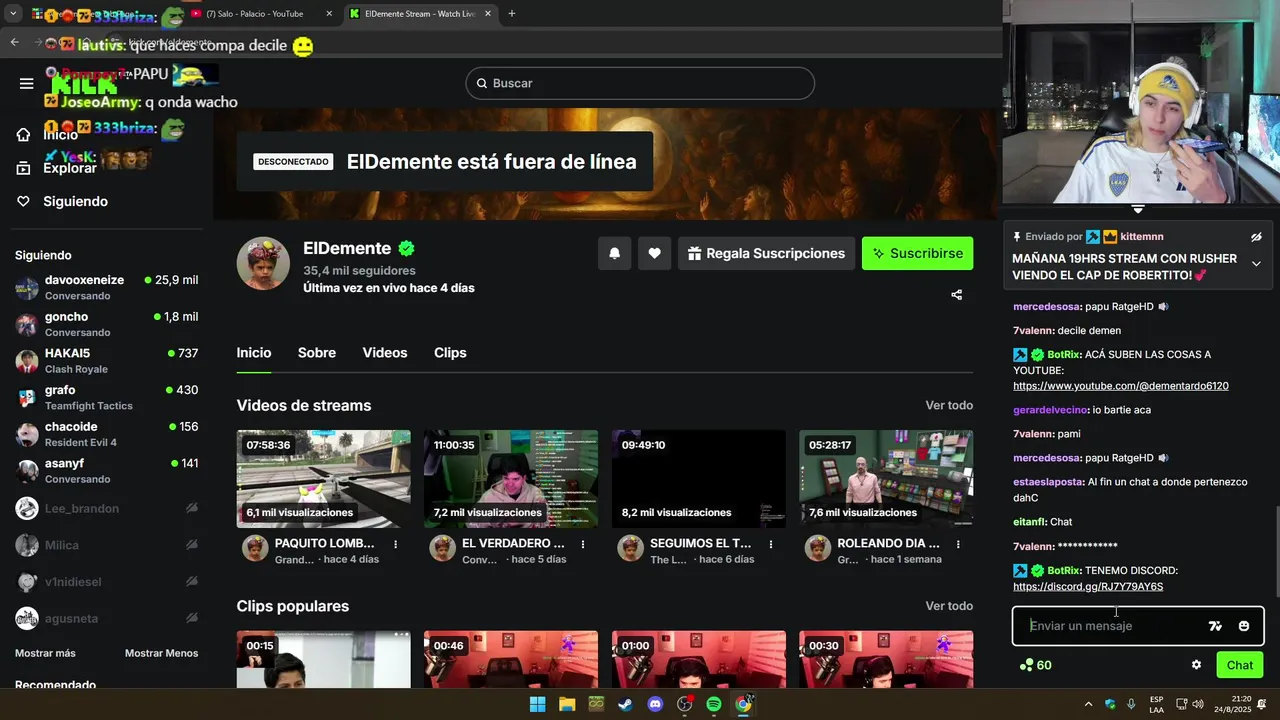Open options menu for ROLEANDO DIA video
Viewport: 1280px width, 720px height.
click(x=958, y=544)
